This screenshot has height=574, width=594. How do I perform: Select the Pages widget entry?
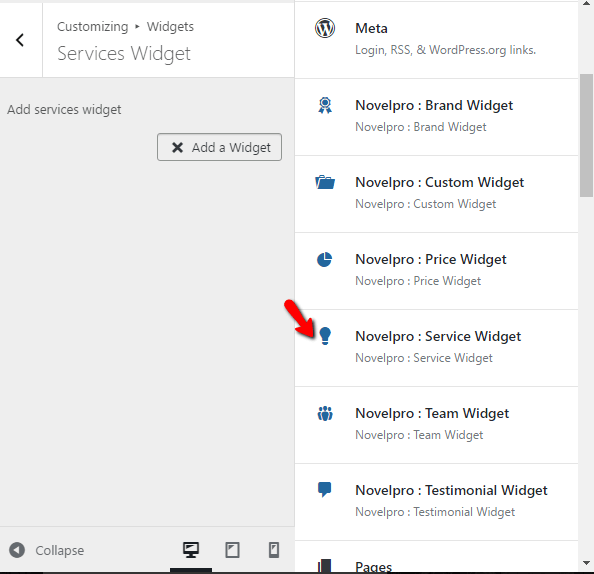coord(436,557)
